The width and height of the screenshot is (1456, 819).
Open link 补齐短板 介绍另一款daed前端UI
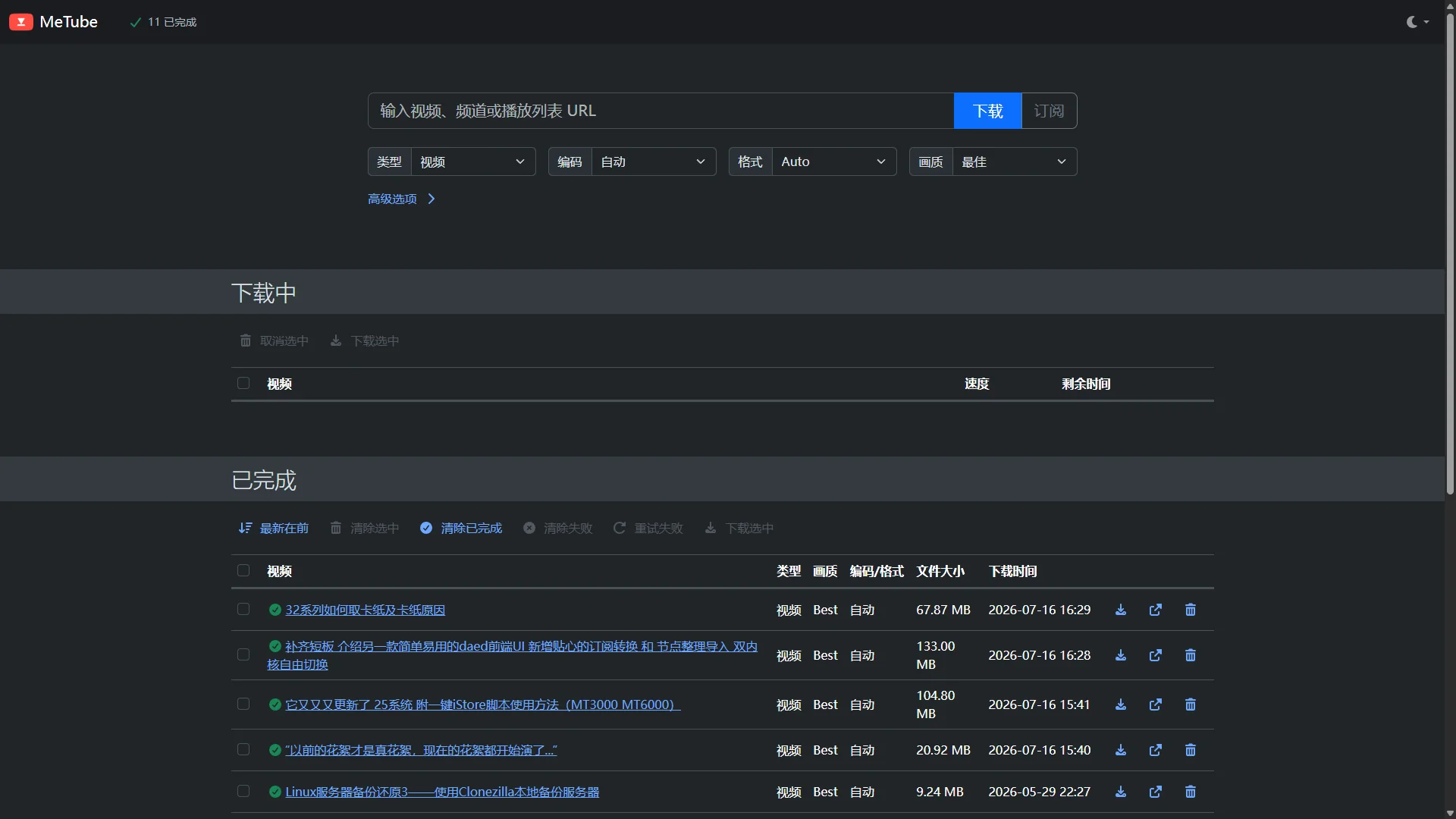(512, 656)
